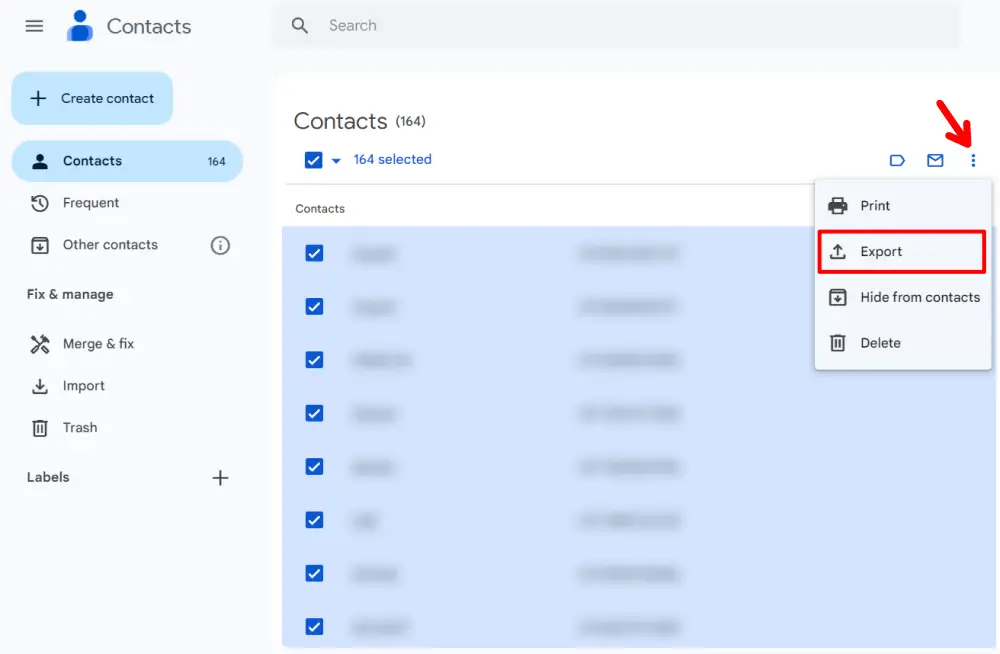
Task: Open the Import contacts screen
Action: (x=84, y=385)
